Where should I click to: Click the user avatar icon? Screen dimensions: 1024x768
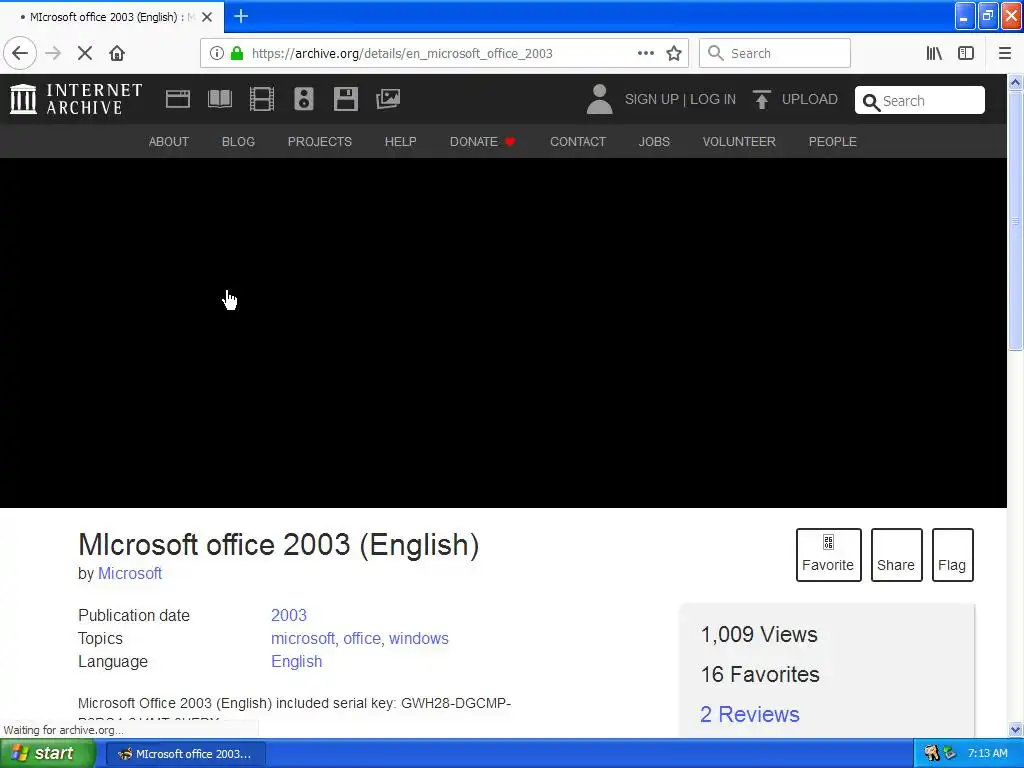[600, 99]
